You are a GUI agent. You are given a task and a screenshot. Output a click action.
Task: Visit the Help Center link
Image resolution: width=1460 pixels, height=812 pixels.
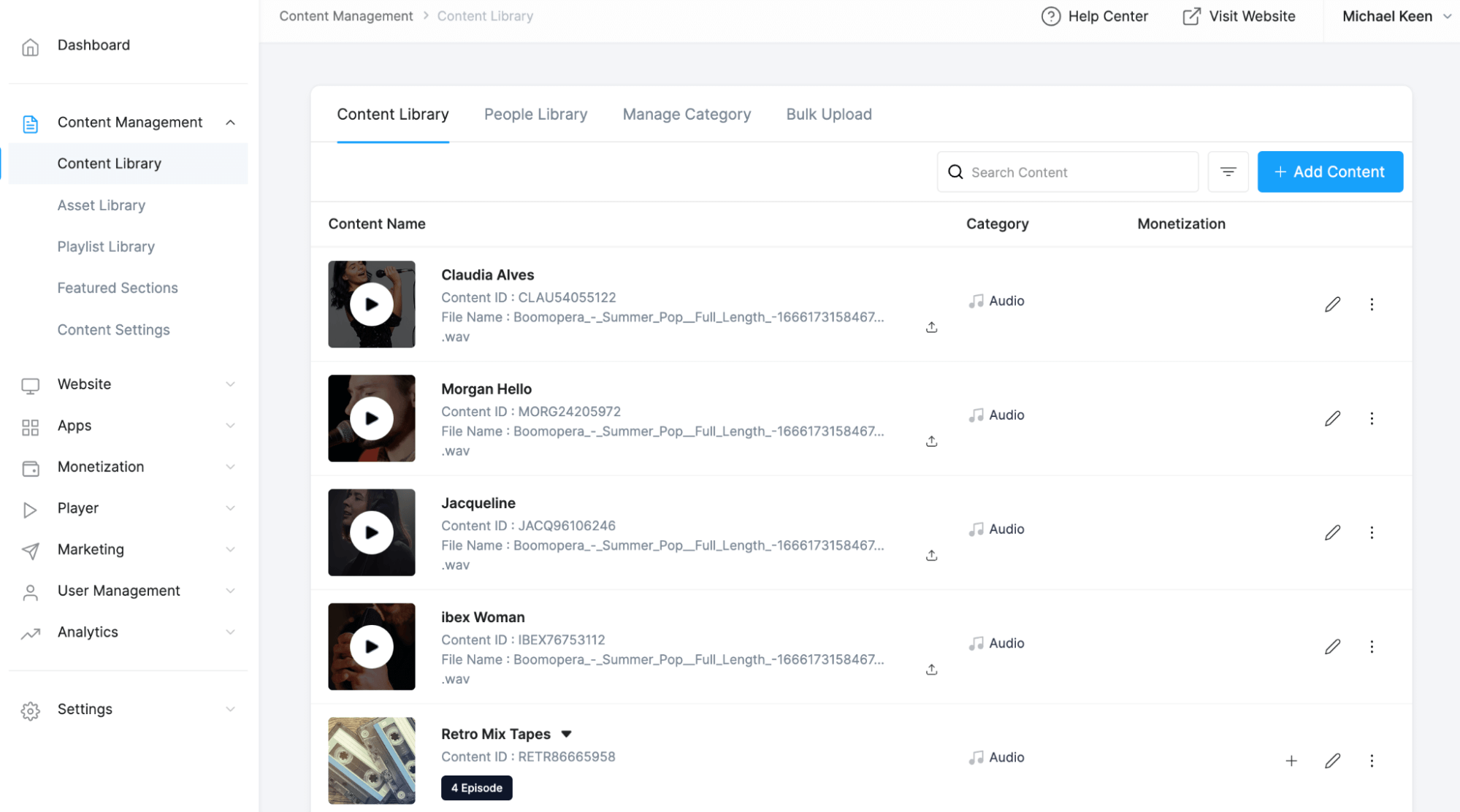[x=1094, y=15]
